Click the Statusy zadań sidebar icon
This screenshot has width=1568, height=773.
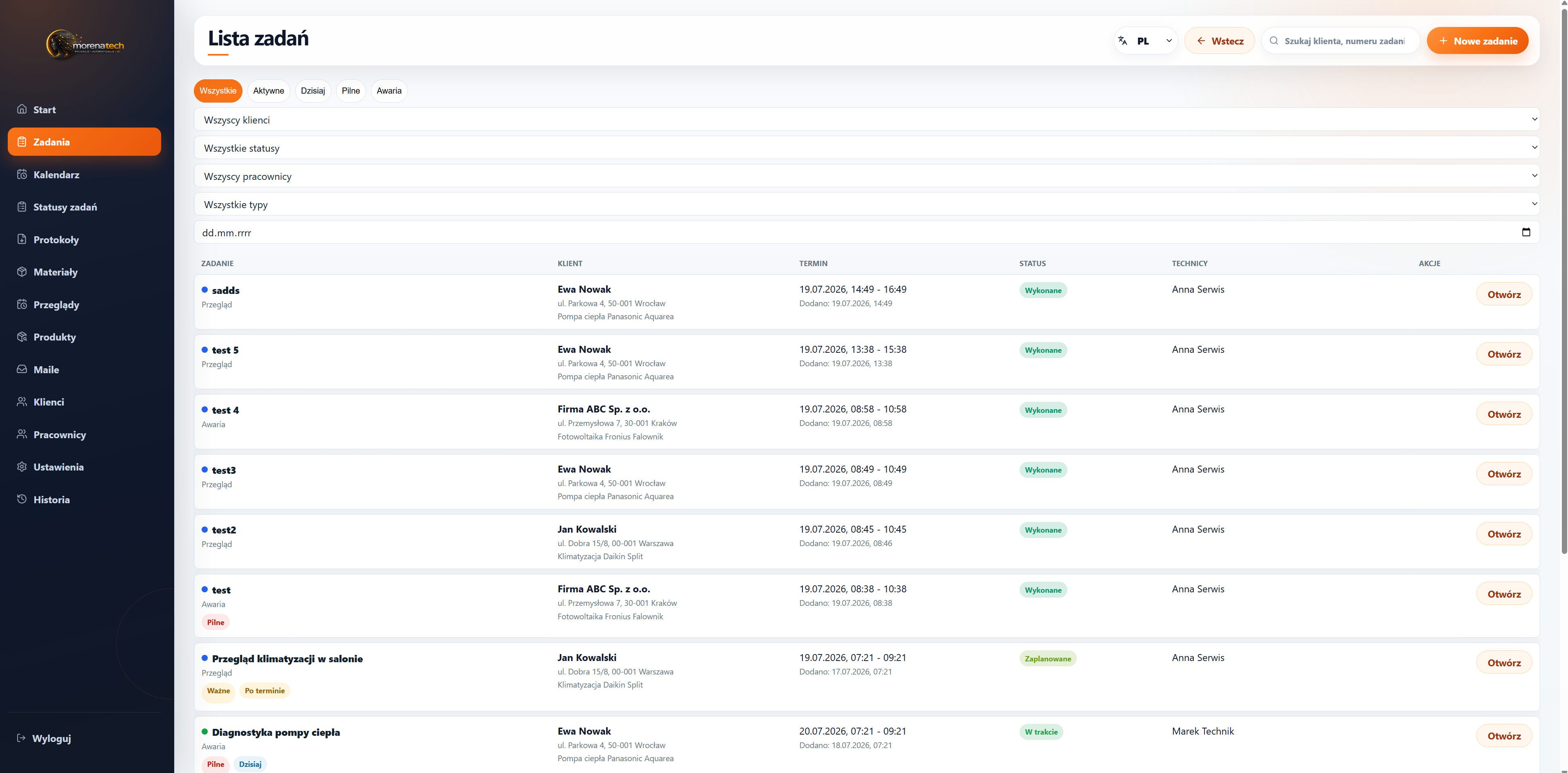pos(22,207)
